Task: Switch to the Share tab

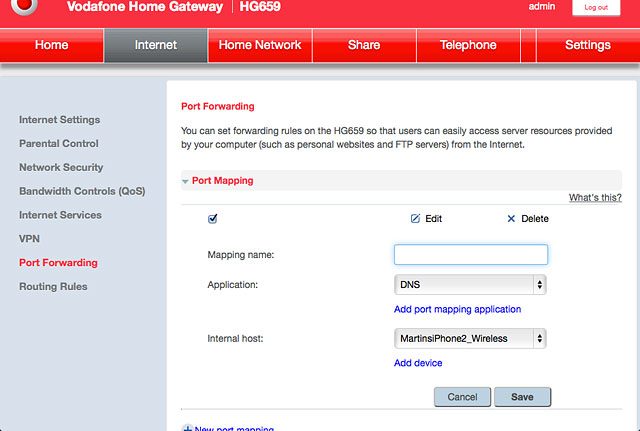Action: 364,45
